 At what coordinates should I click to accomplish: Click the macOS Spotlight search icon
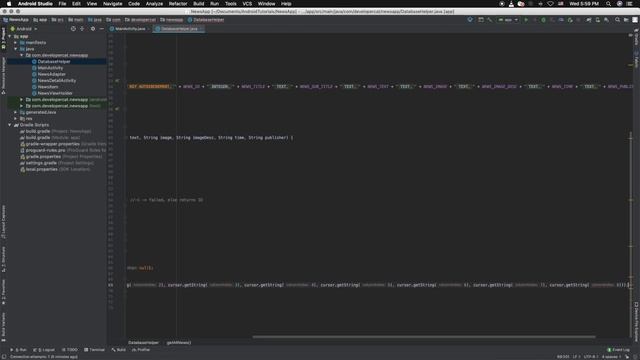click(608, 4)
